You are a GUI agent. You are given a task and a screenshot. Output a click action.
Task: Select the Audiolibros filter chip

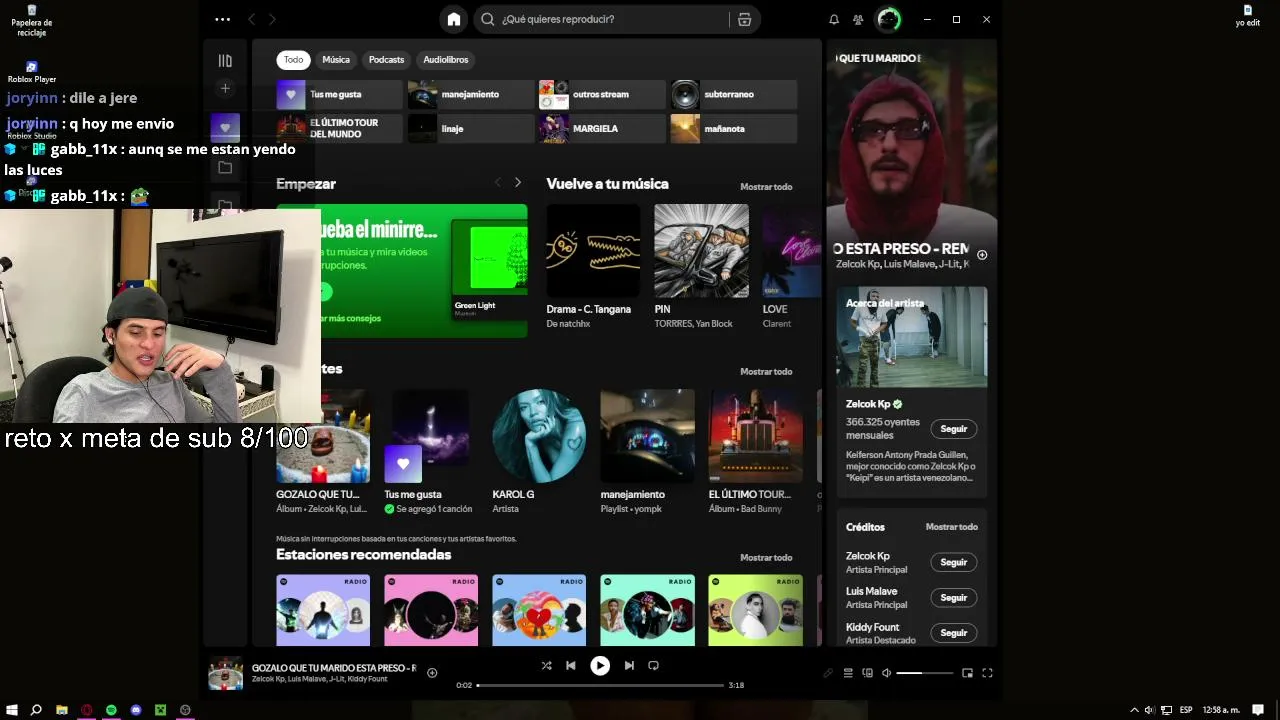[445, 60]
